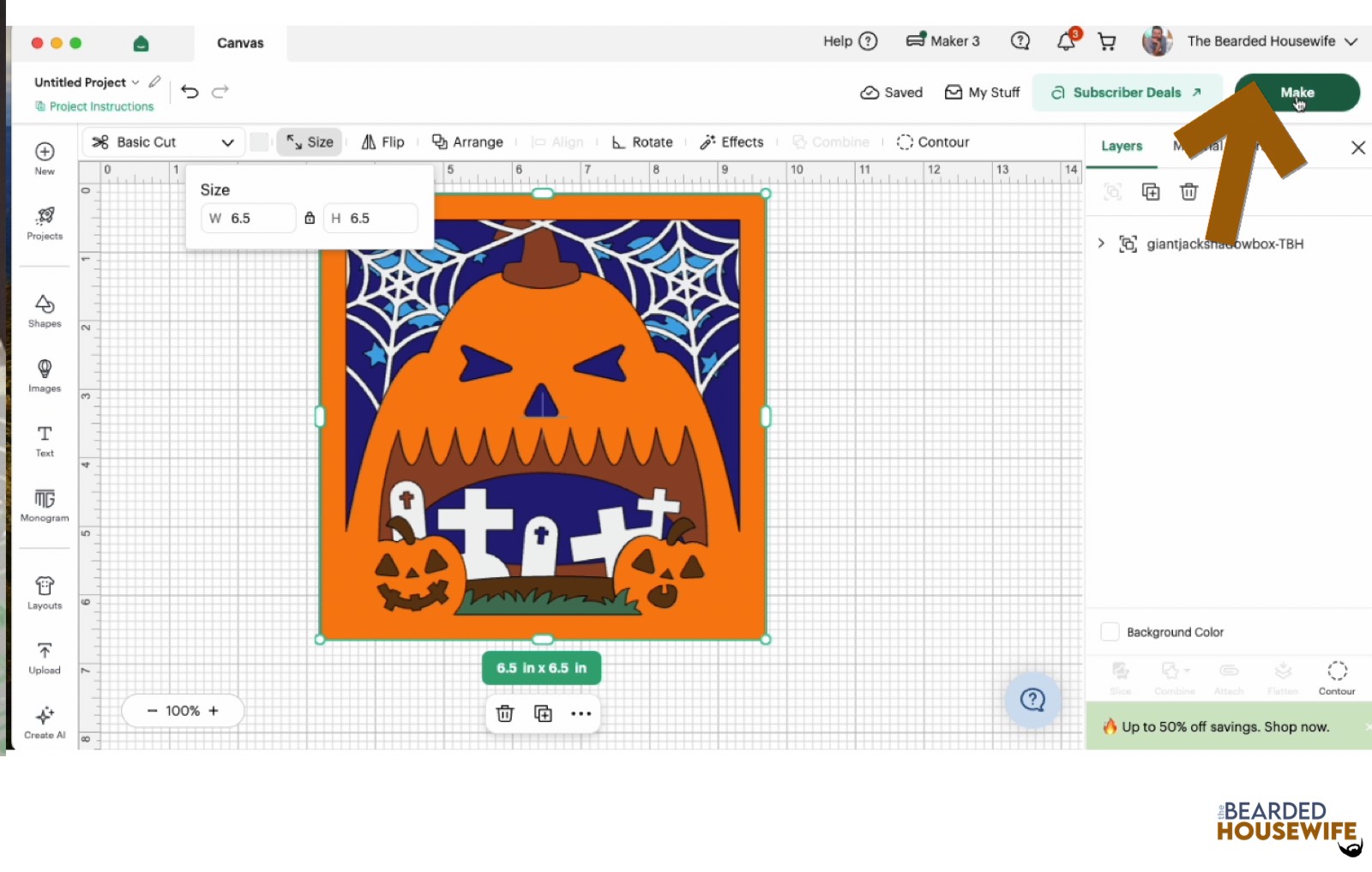Rename project with the pencil icon
The image size is (1372, 872).
[154, 82]
